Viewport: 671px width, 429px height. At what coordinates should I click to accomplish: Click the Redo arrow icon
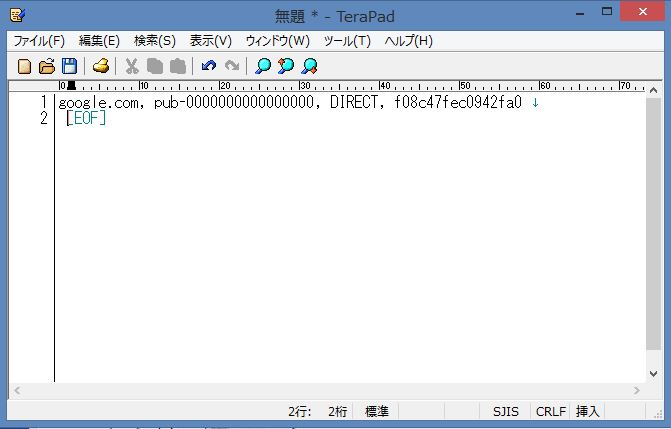[x=232, y=66]
